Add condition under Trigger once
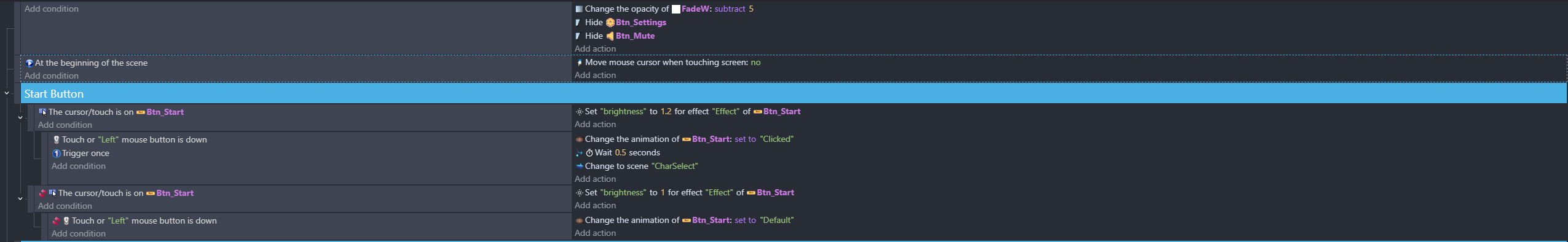The image size is (1568, 242). (x=79, y=166)
